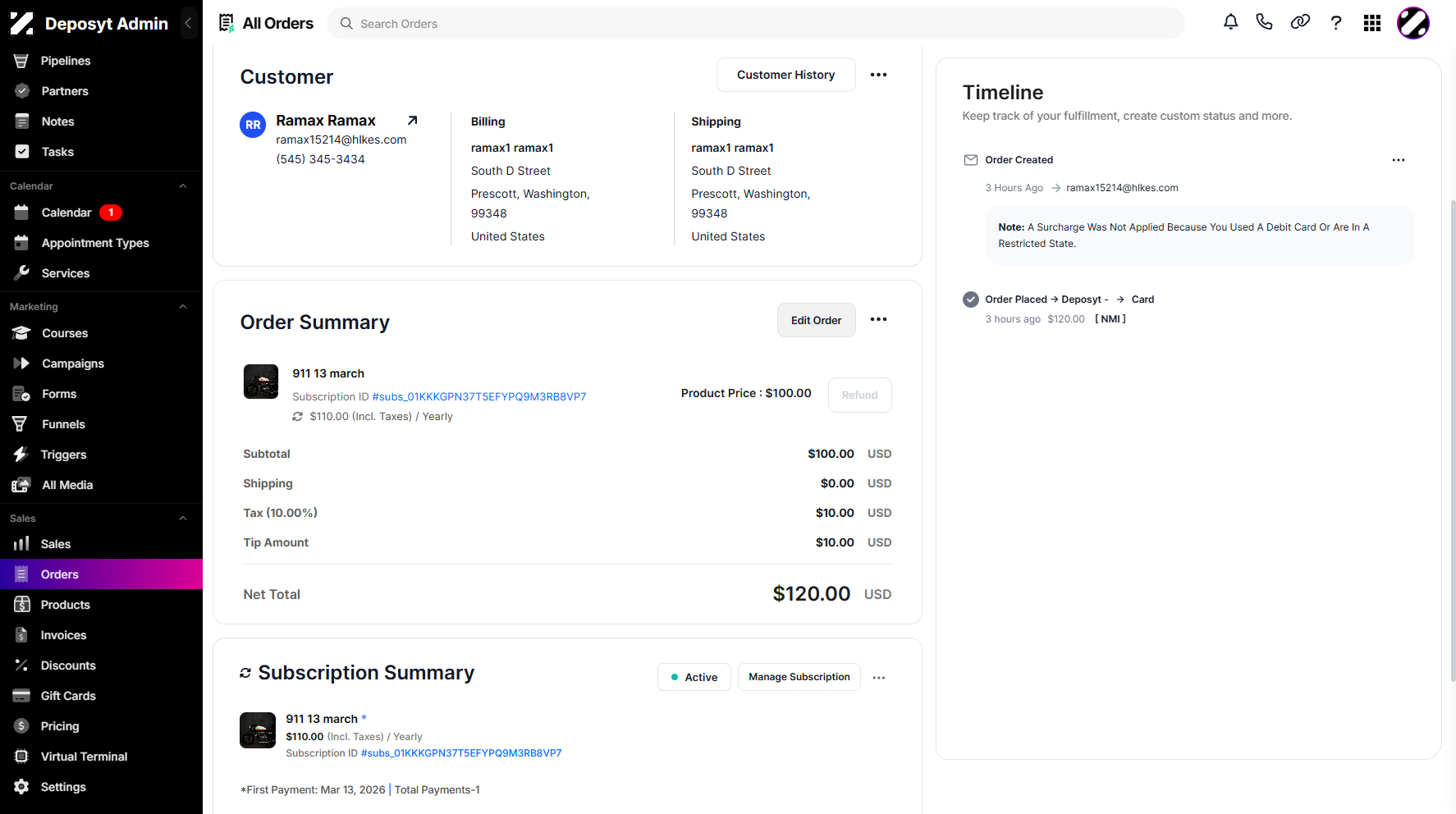Select Orders menu item
Screen dimensions: 1456x814
coord(101,574)
